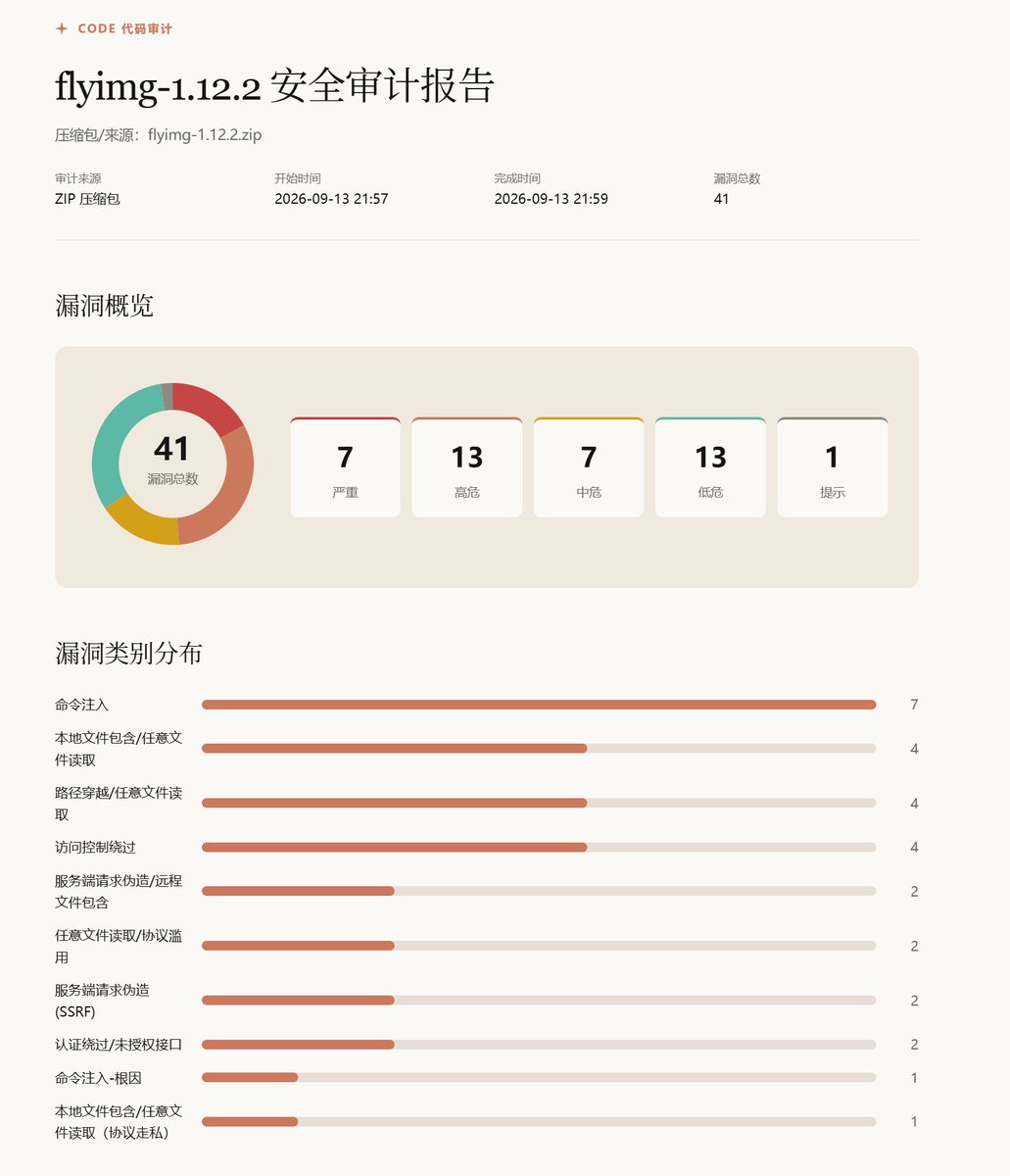
Task: Open the 低危 card showing 13
Action: (710, 467)
